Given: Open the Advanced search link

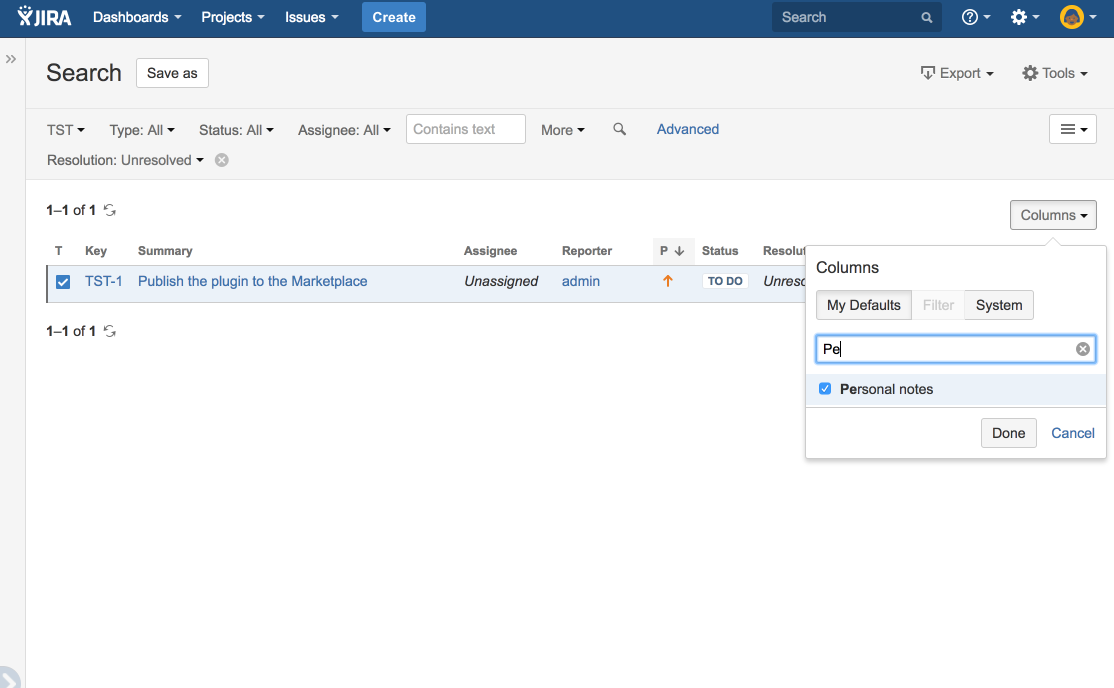Looking at the screenshot, I should [687, 129].
